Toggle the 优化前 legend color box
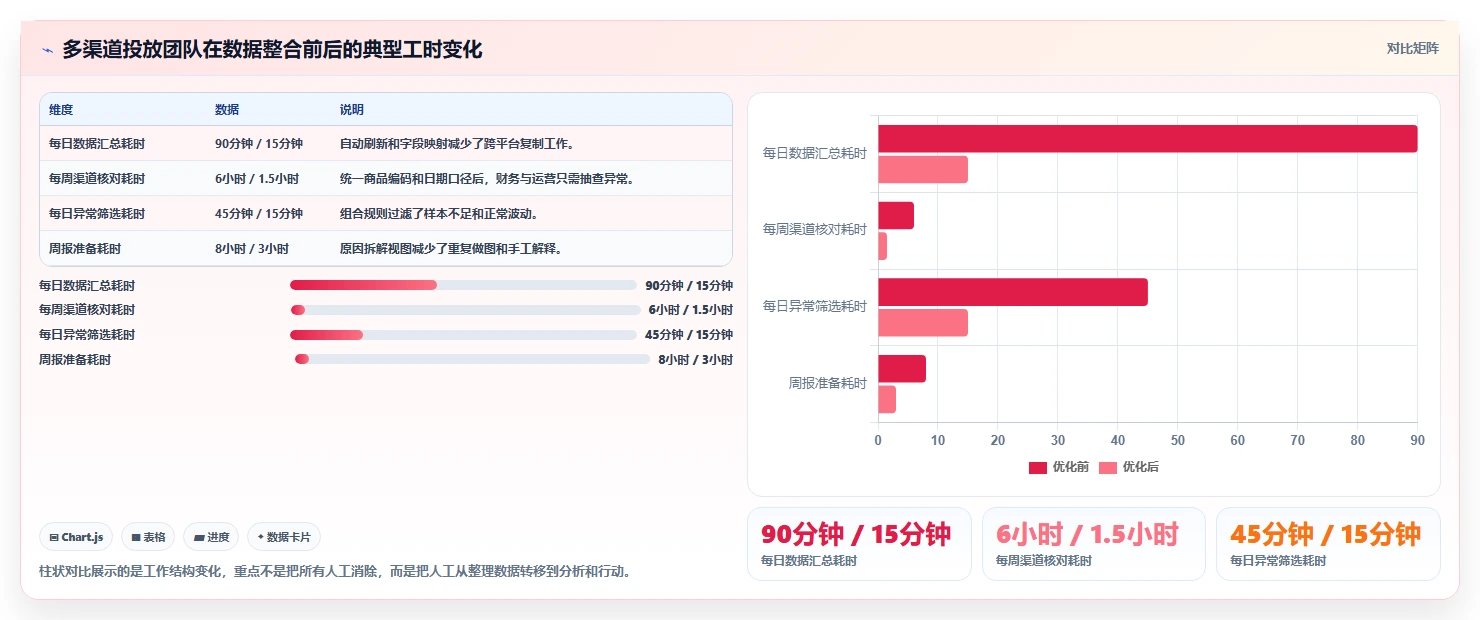Viewport: 1480px width, 620px height. pyautogui.click(x=1037, y=467)
